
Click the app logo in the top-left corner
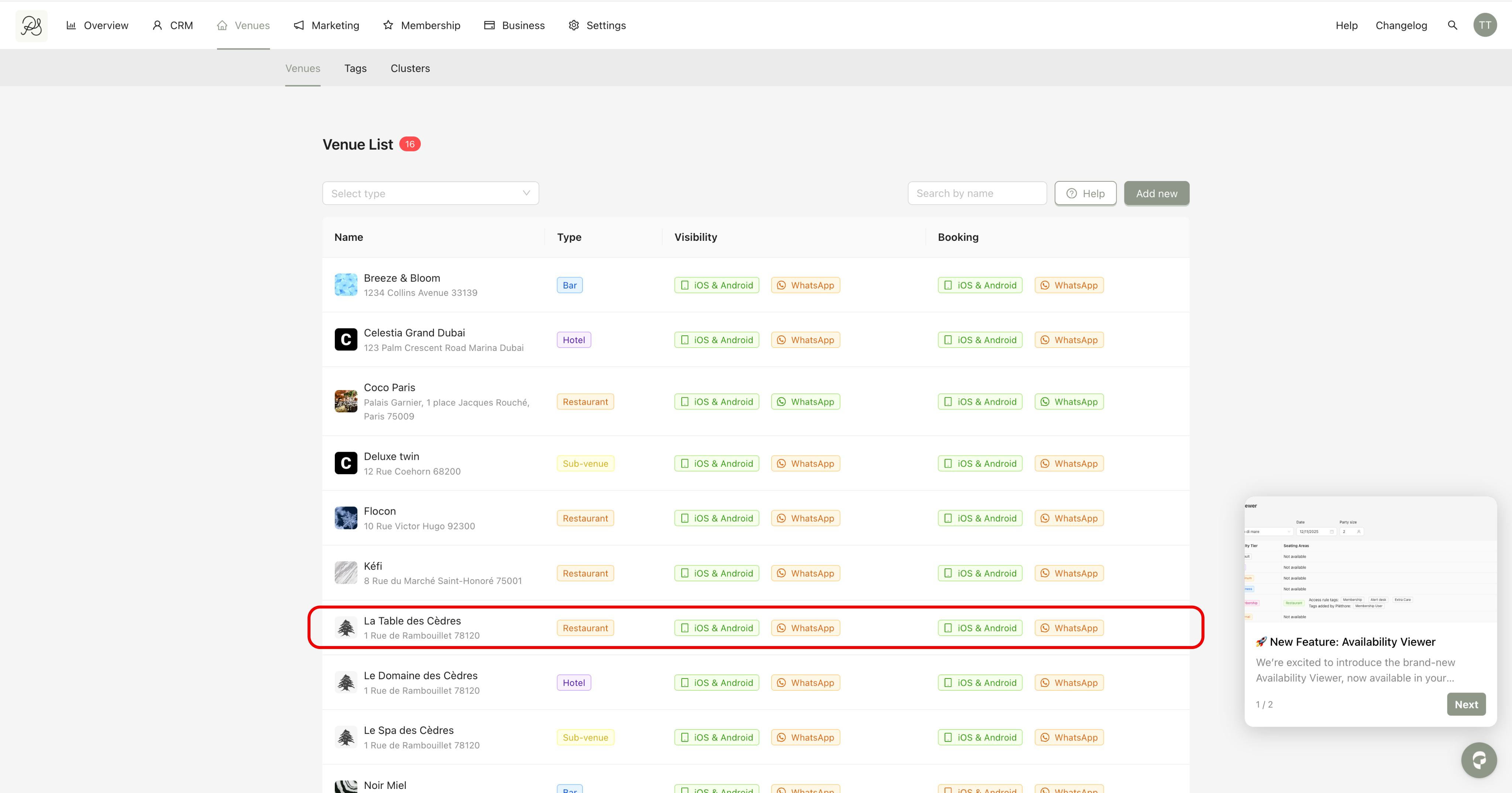point(32,25)
